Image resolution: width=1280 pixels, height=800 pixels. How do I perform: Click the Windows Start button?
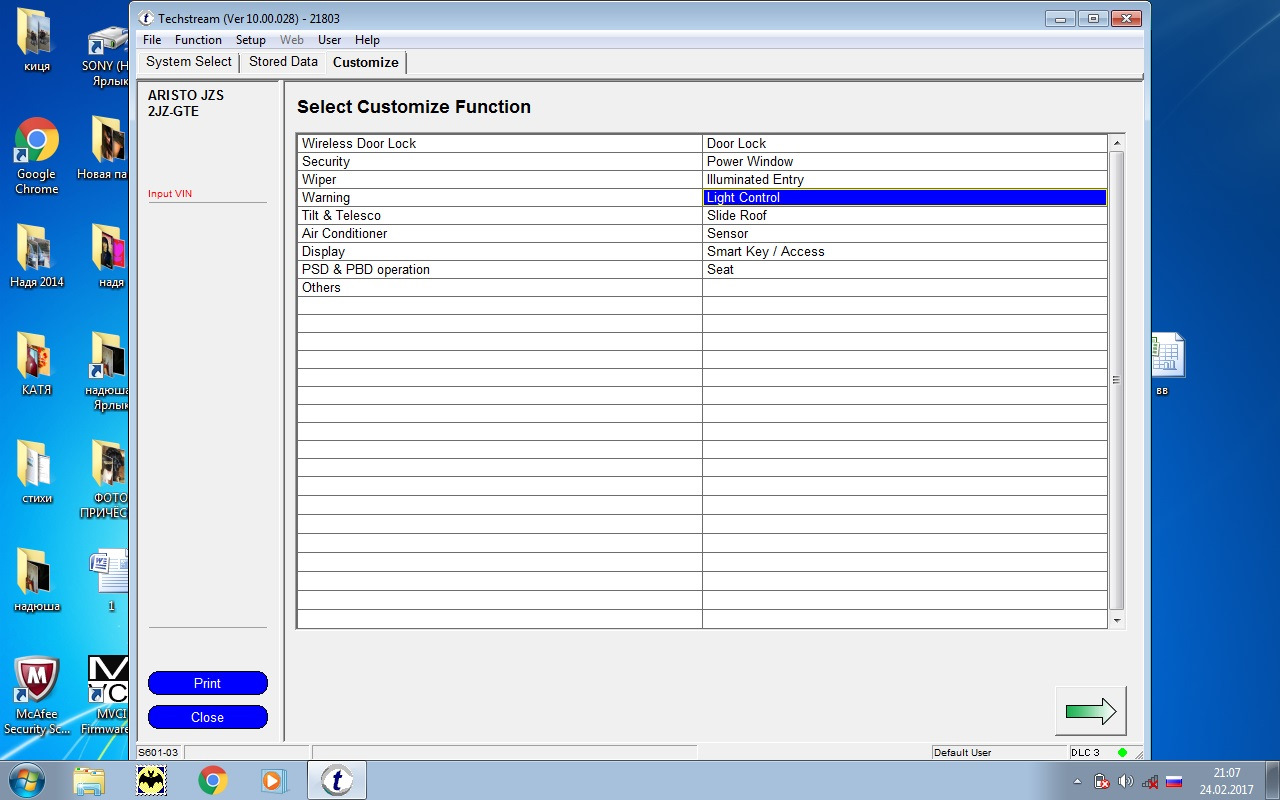coord(26,780)
